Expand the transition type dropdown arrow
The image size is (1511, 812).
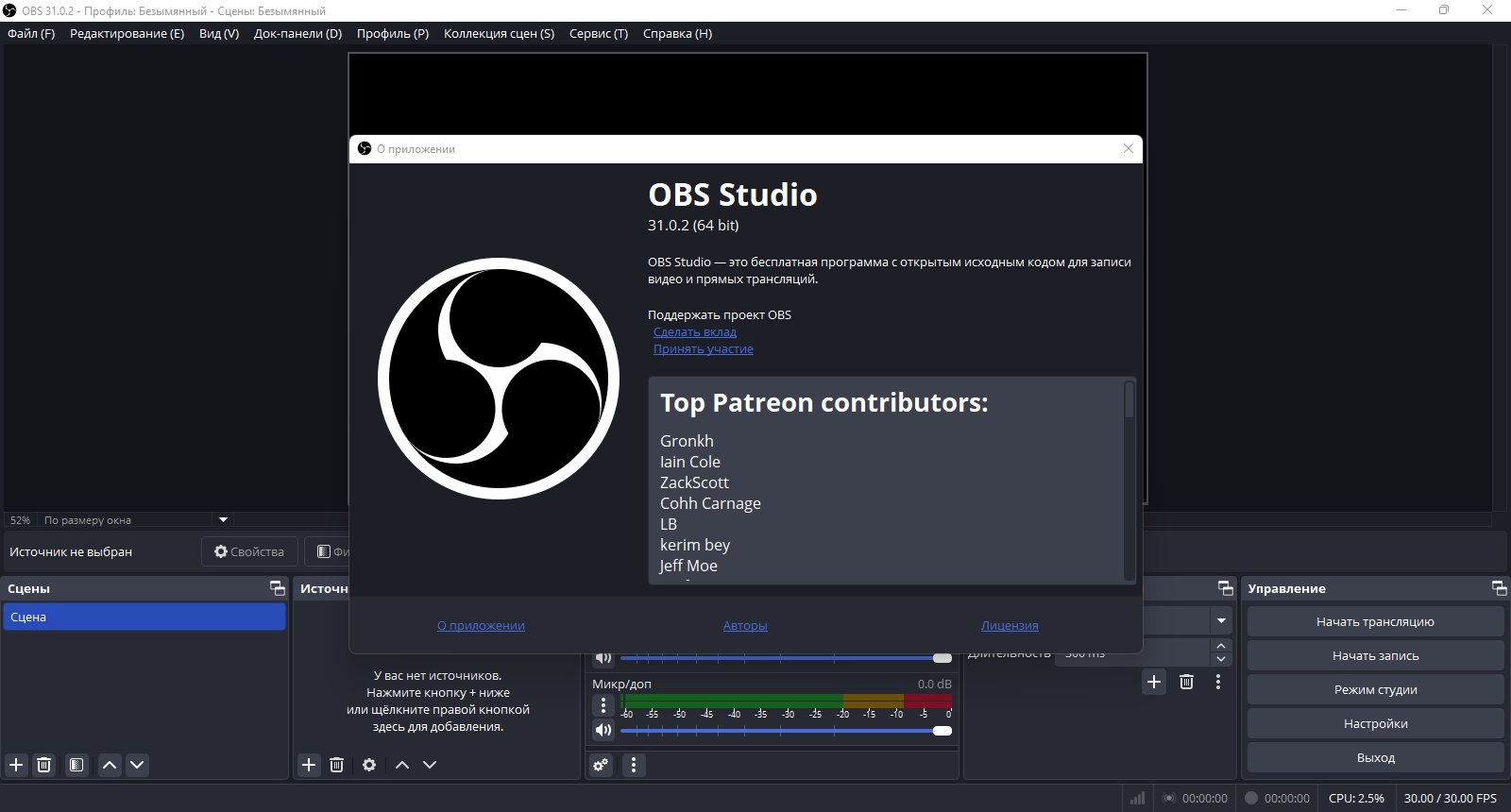(x=1221, y=620)
